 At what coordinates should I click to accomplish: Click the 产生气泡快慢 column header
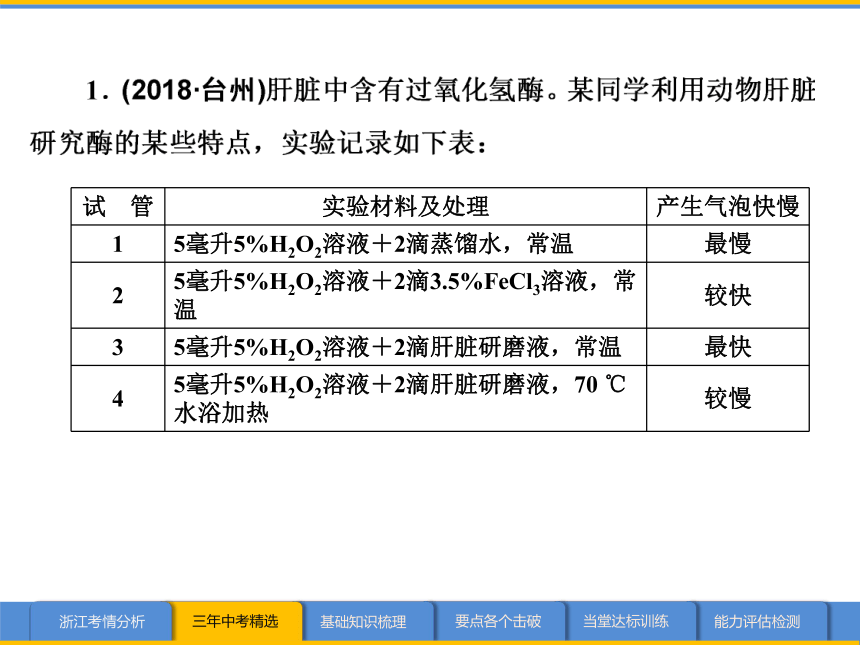pyautogui.click(x=728, y=207)
